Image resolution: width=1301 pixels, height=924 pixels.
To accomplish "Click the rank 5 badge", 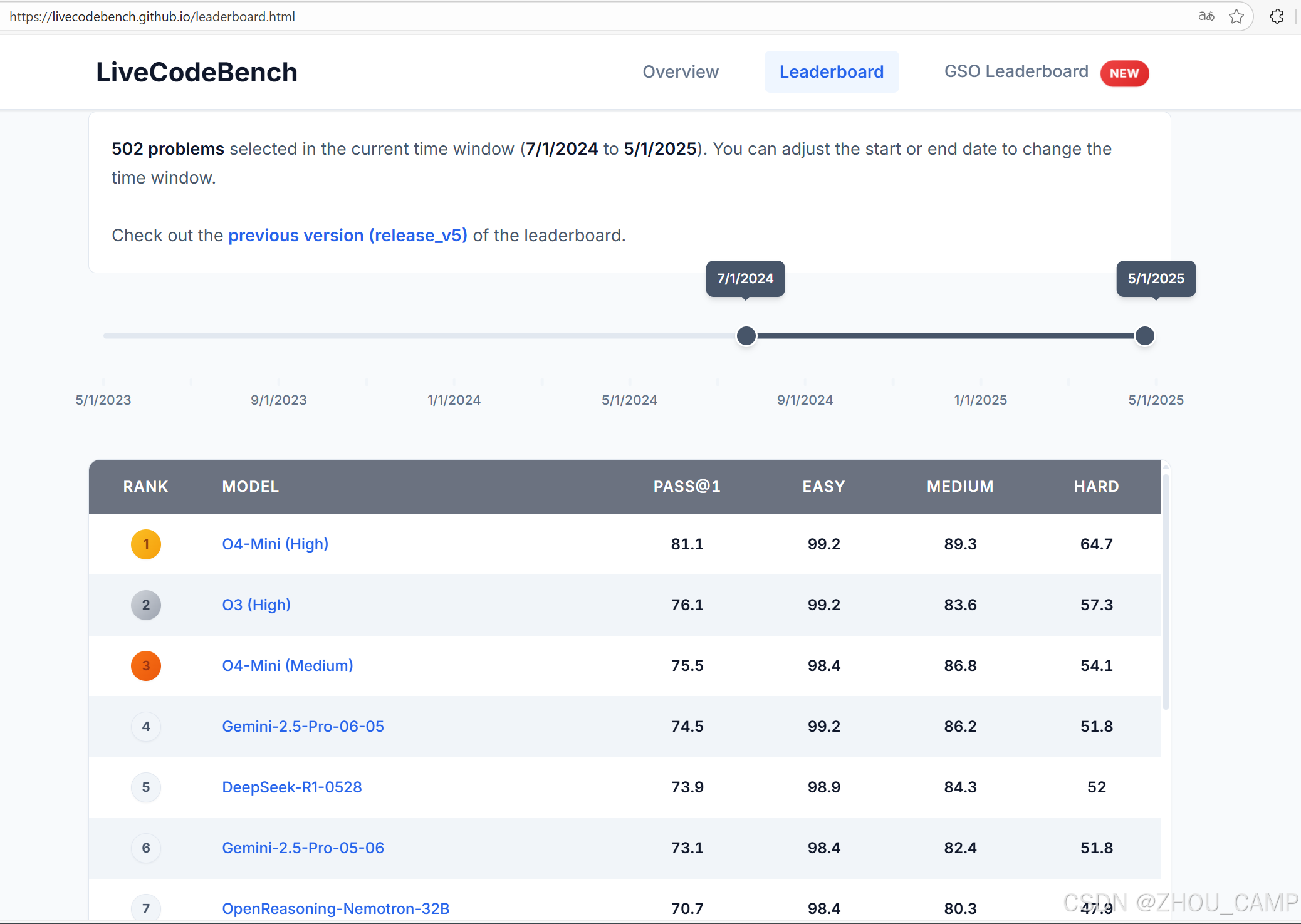I will pyautogui.click(x=146, y=787).
